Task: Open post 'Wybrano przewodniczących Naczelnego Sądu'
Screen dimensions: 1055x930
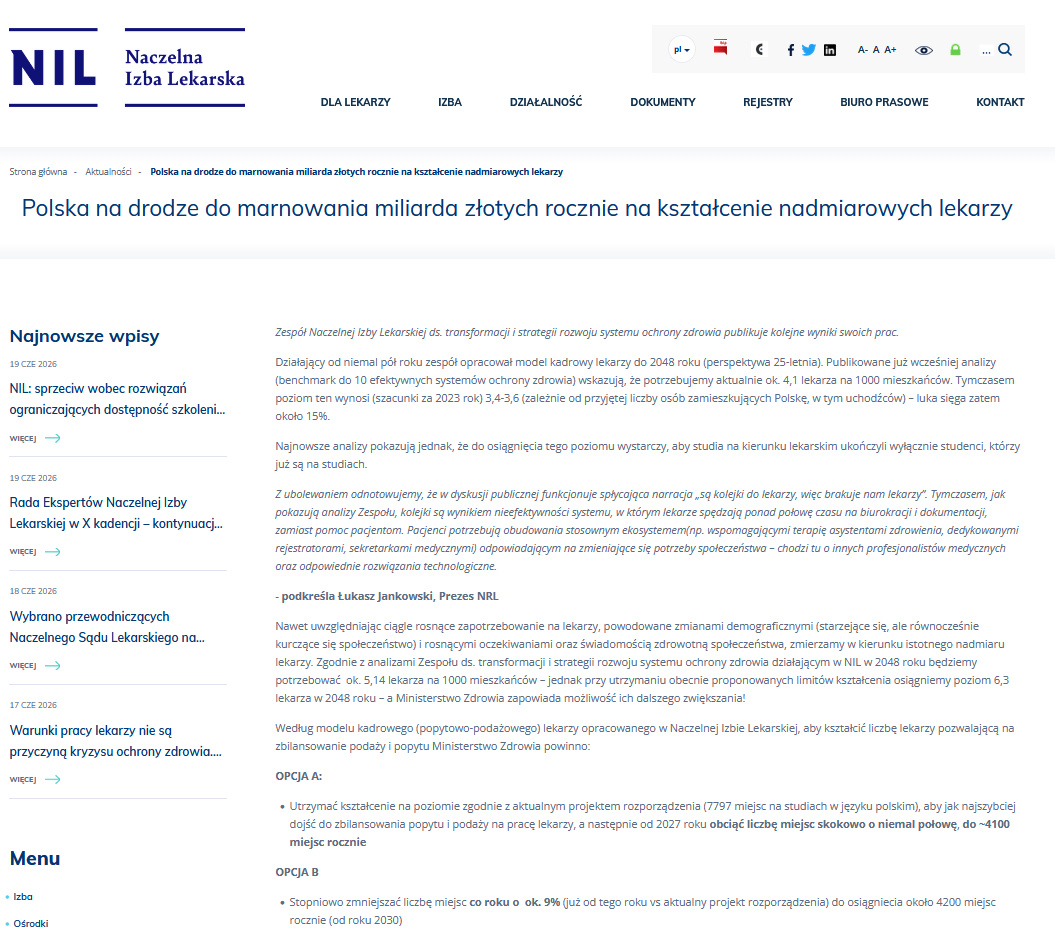Action: (107, 627)
